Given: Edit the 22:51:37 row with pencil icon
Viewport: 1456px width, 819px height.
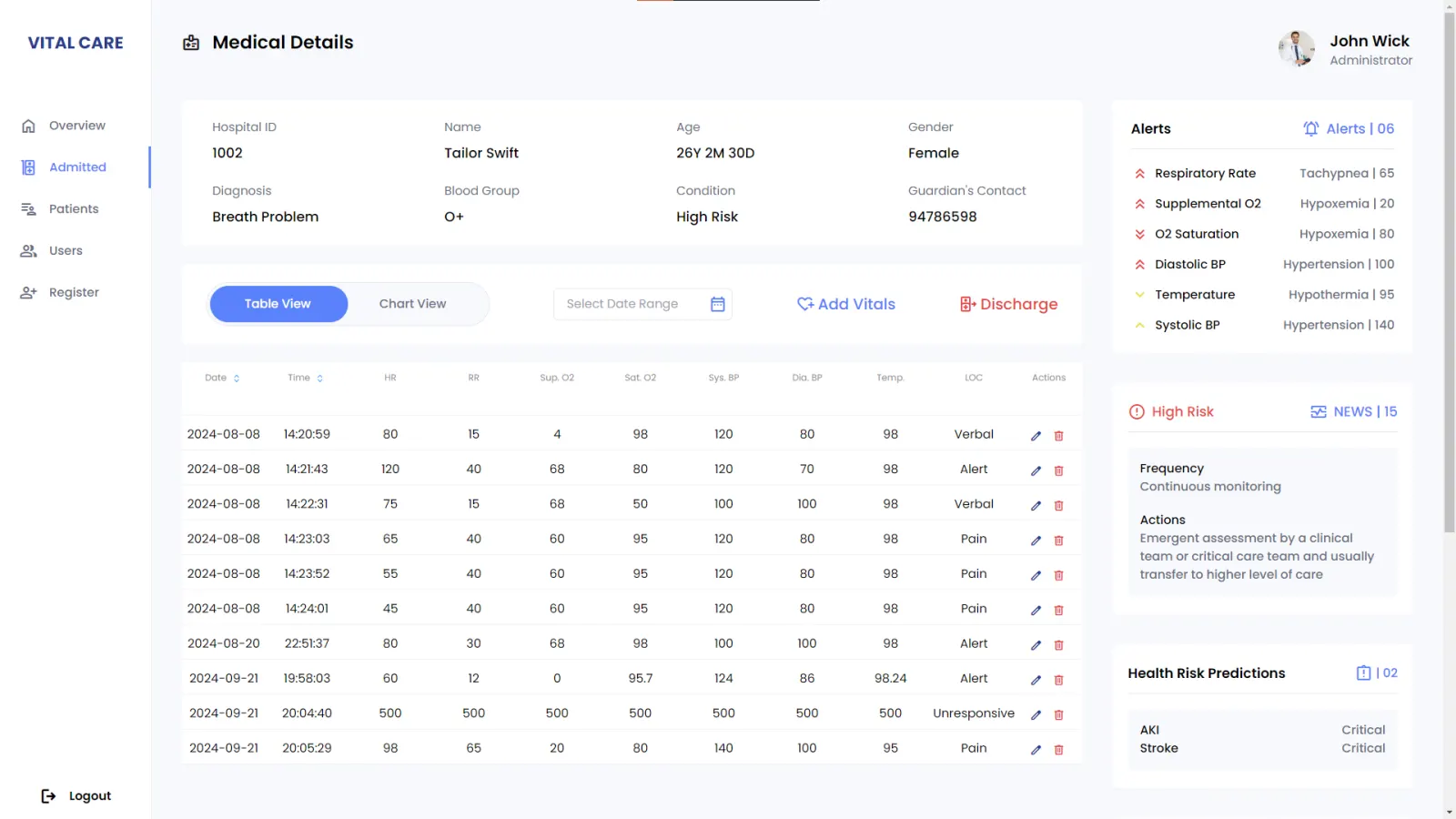Looking at the screenshot, I should [1036, 645].
